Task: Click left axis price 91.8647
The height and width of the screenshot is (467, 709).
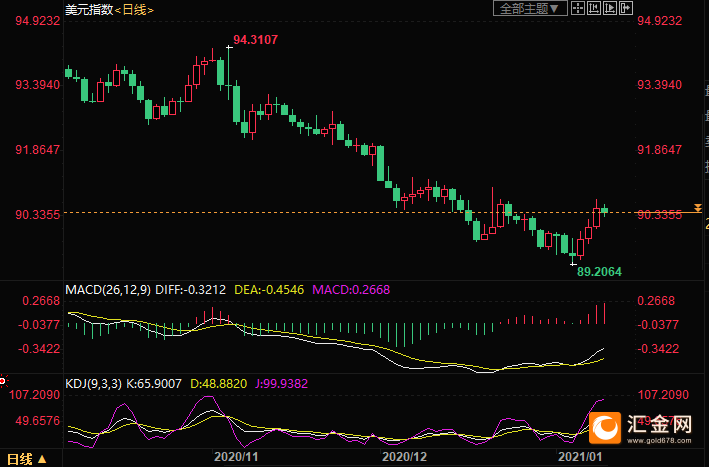Action: tap(38, 150)
